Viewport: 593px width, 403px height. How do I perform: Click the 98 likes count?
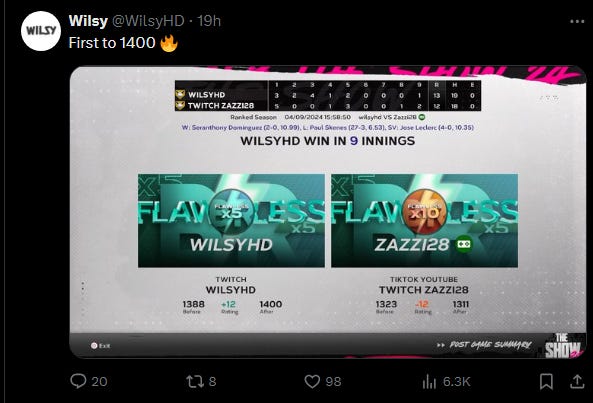[333, 381]
